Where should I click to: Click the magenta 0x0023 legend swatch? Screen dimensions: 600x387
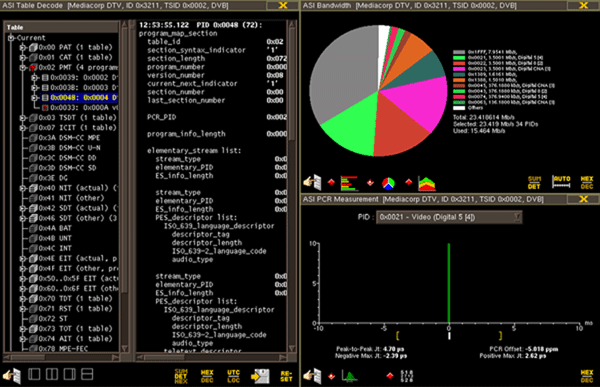(x=459, y=69)
